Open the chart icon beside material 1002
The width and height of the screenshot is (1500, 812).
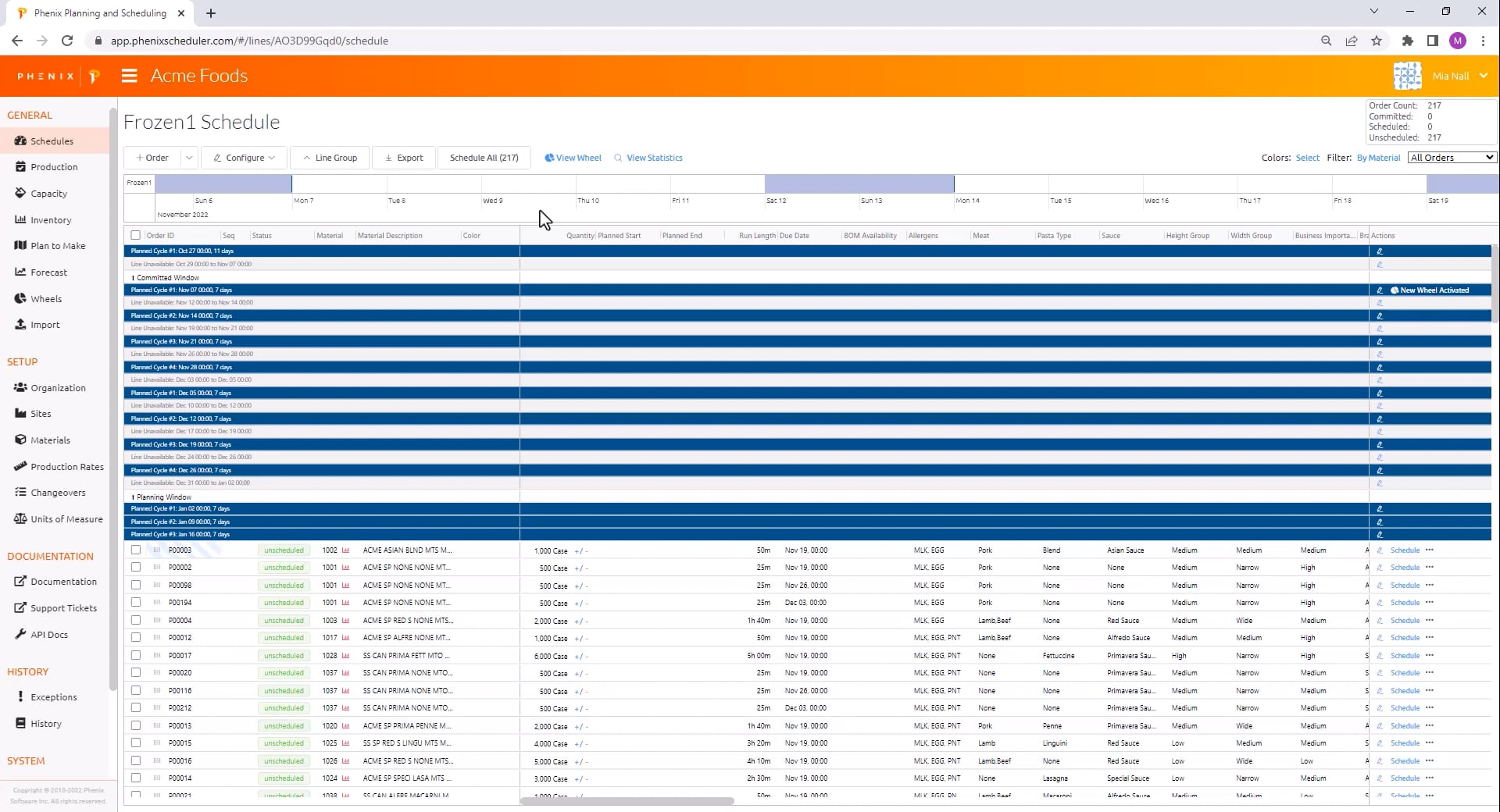345,550
